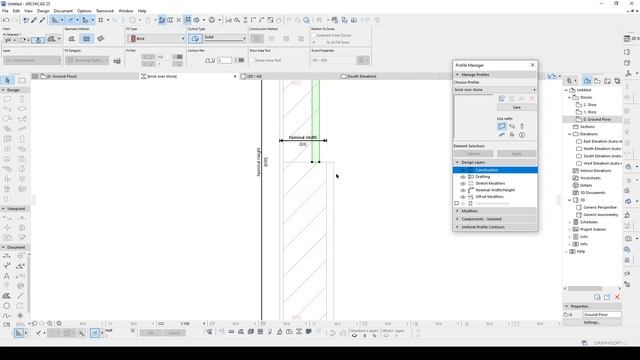Click the New profile icon in Profile Manager
The height and width of the screenshot is (360, 640).
502,99
